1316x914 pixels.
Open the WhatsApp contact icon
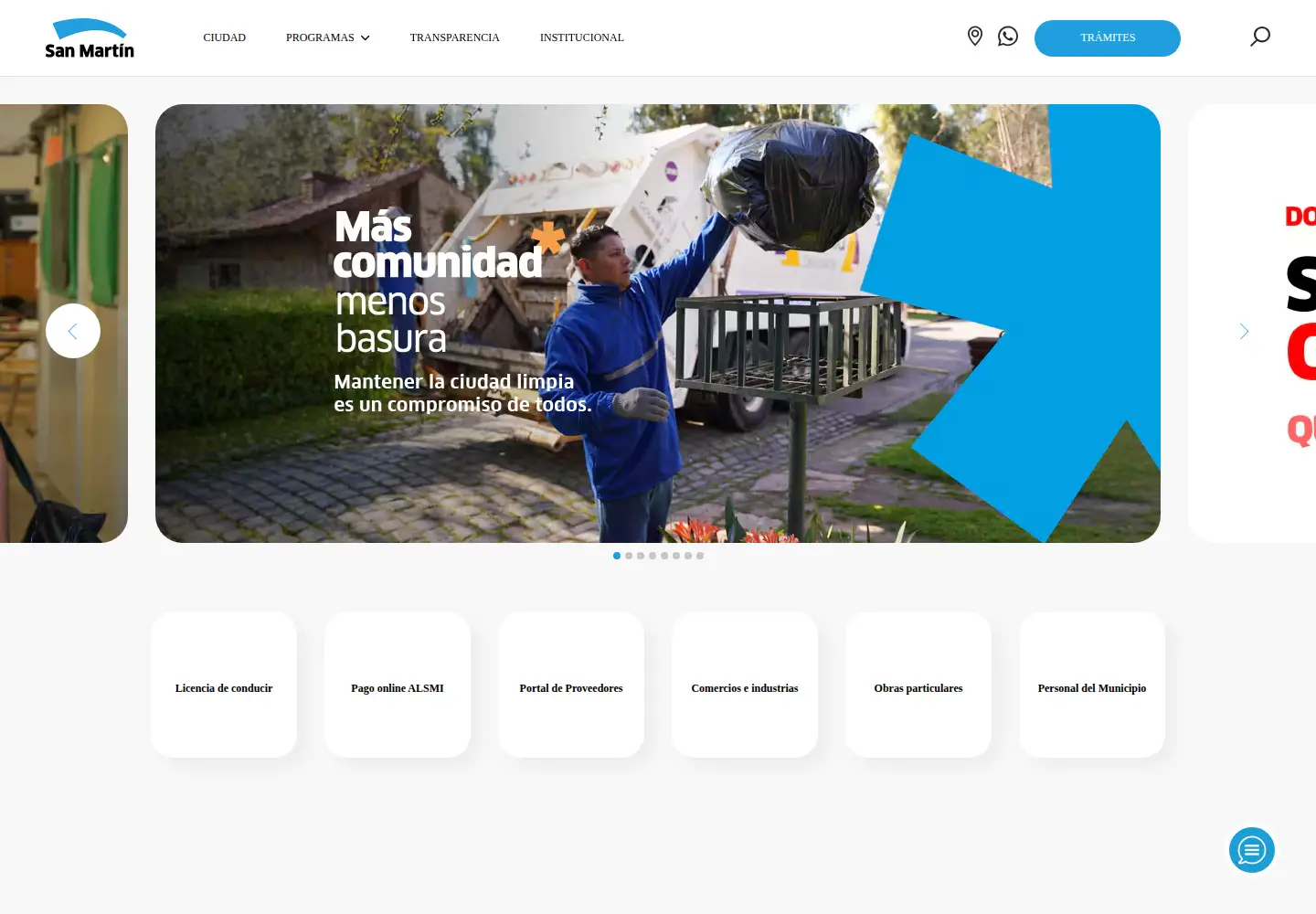[1008, 37]
